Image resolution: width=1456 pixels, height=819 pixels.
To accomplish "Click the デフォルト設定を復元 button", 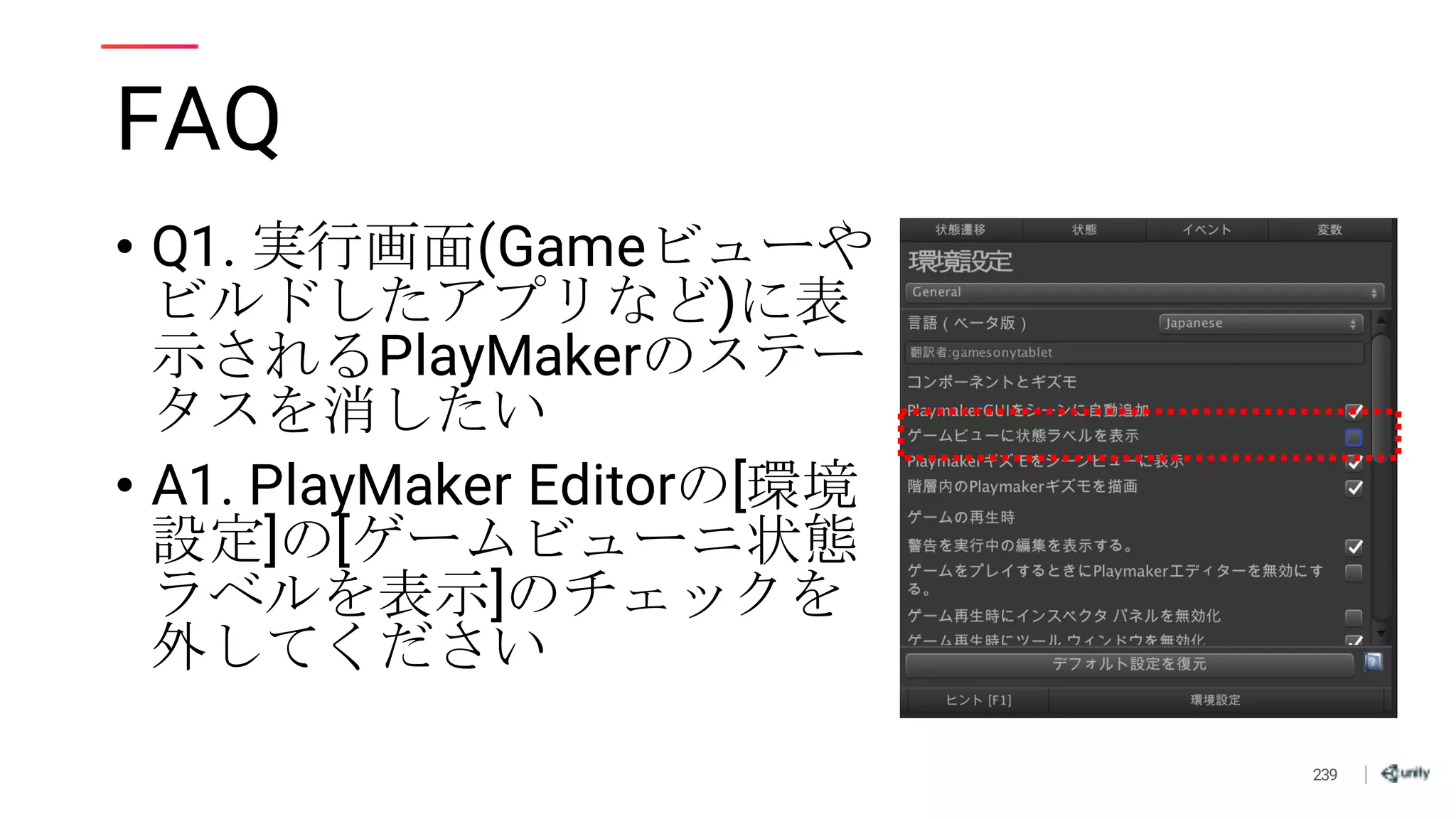I will [x=1129, y=664].
